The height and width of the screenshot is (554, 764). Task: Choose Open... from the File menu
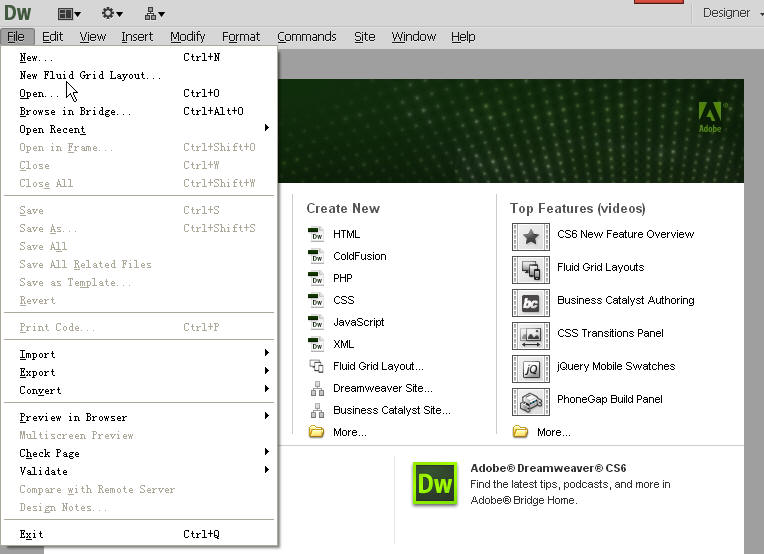(x=139, y=93)
